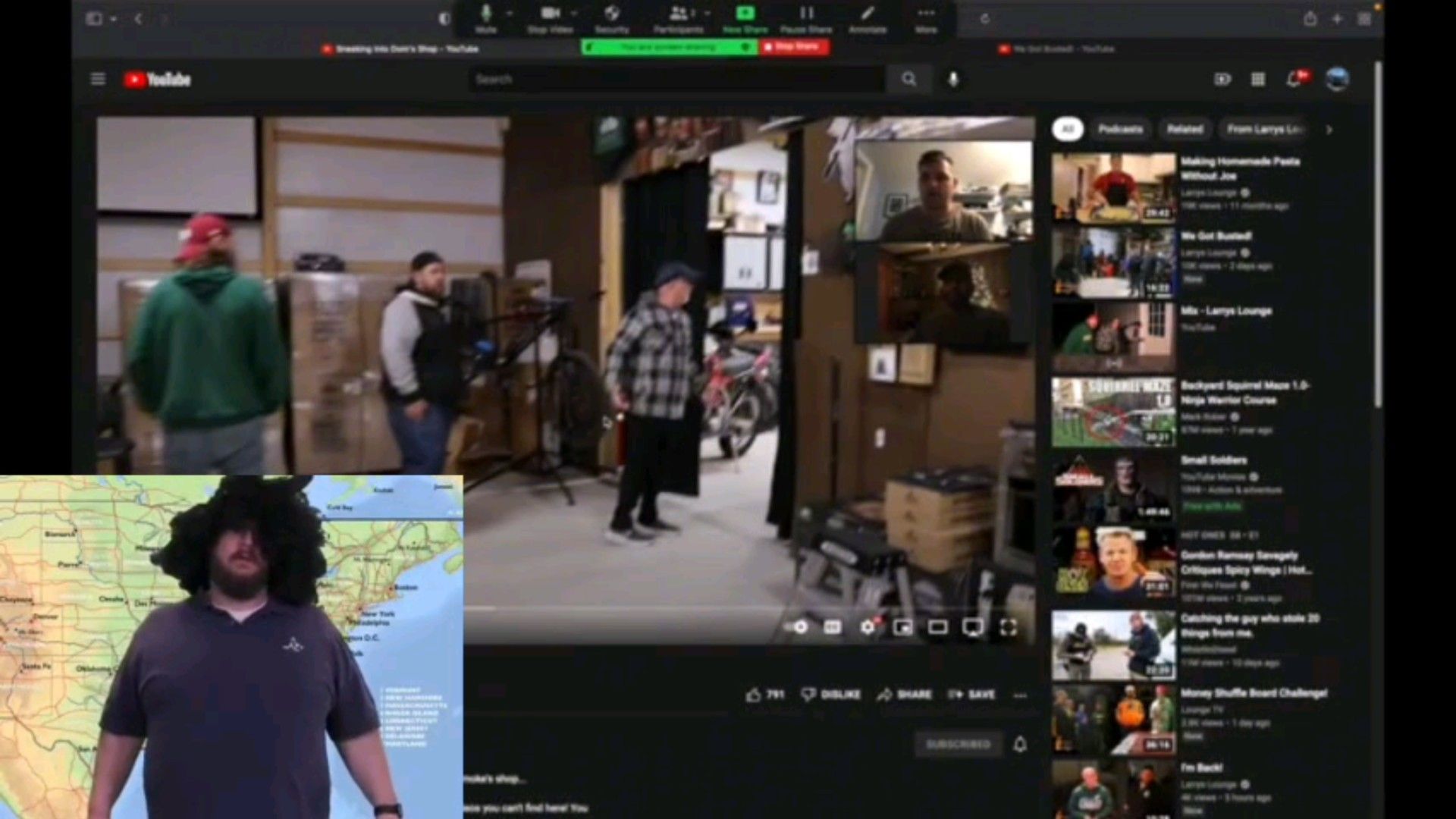Click the Subscribed button
The height and width of the screenshot is (819, 1456).
(958, 744)
